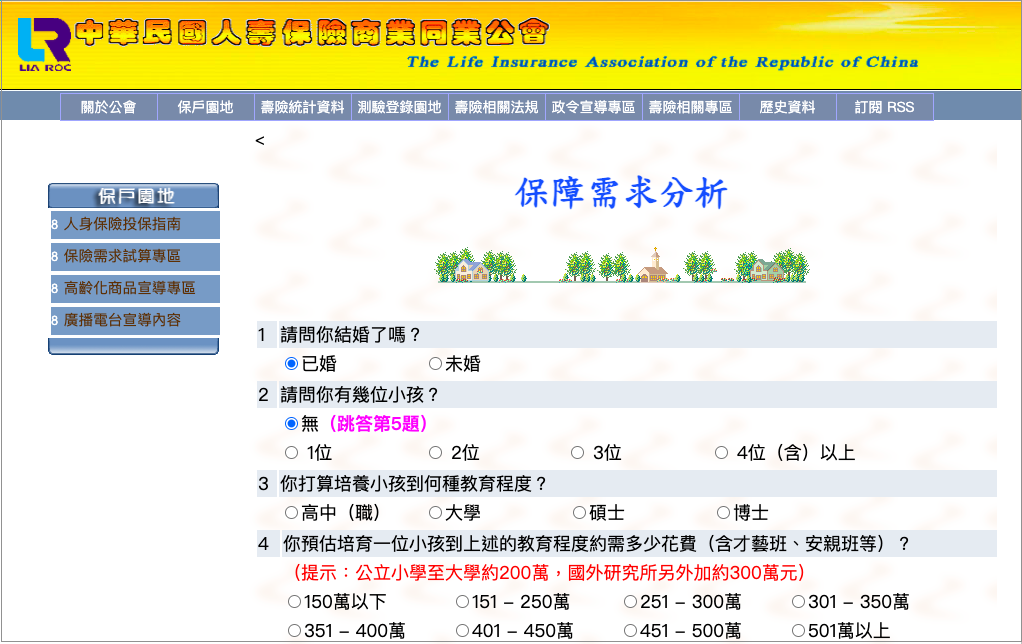
Task: Open 壽險相關法規 menu
Action: [496, 107]
